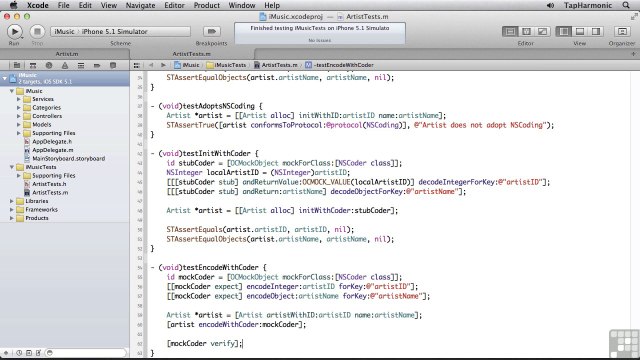Image resolution: width=640 pixels, height=360 pixels.
Task: Collapse the iMusic group folder
Action: tap(12, 91)
